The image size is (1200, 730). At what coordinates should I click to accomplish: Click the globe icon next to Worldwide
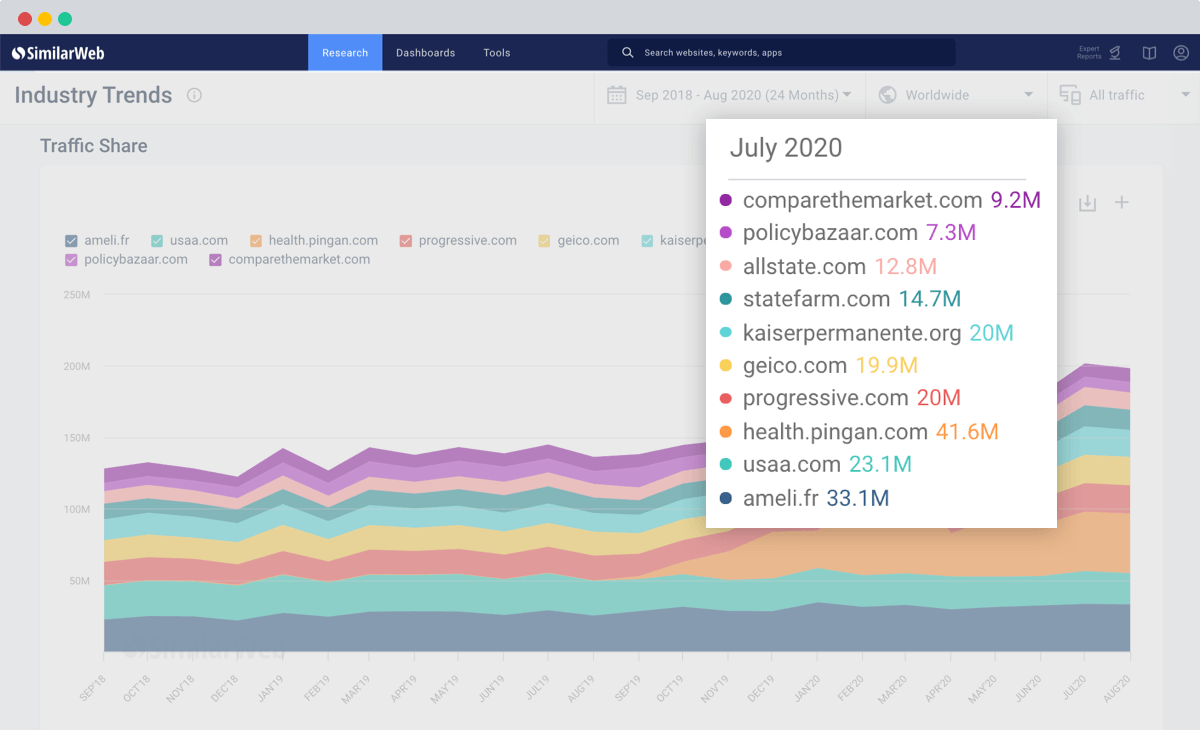click(887, 95)
